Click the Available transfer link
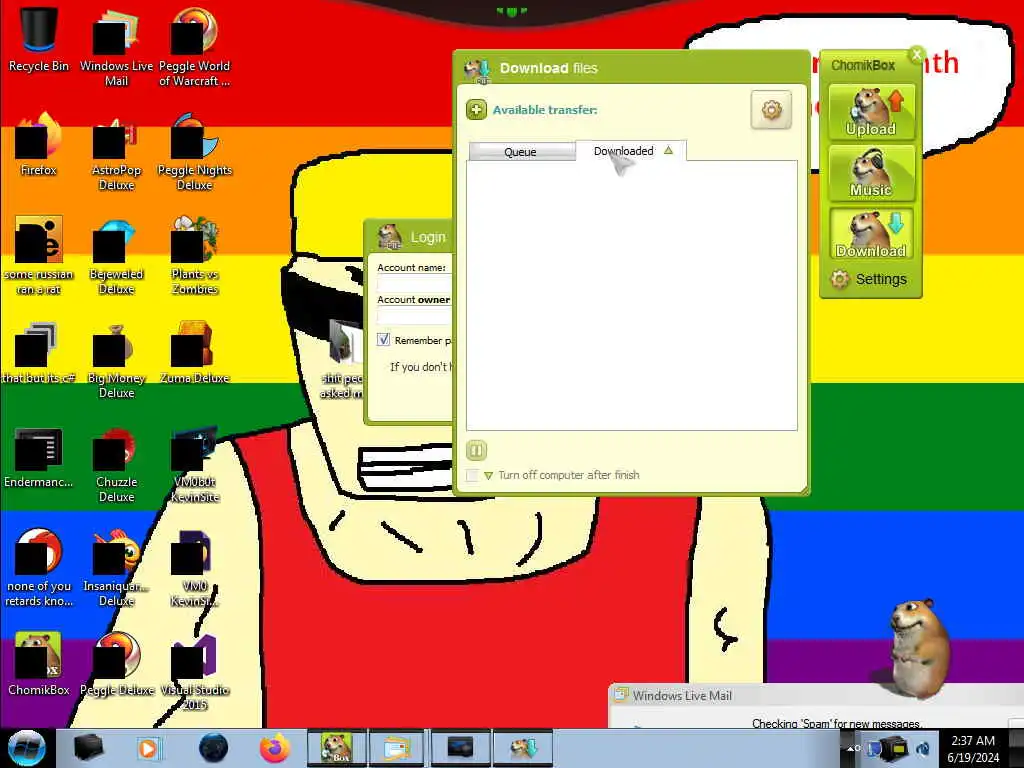Viewport: 1024px width, 768px height. (x=545, y=110)
